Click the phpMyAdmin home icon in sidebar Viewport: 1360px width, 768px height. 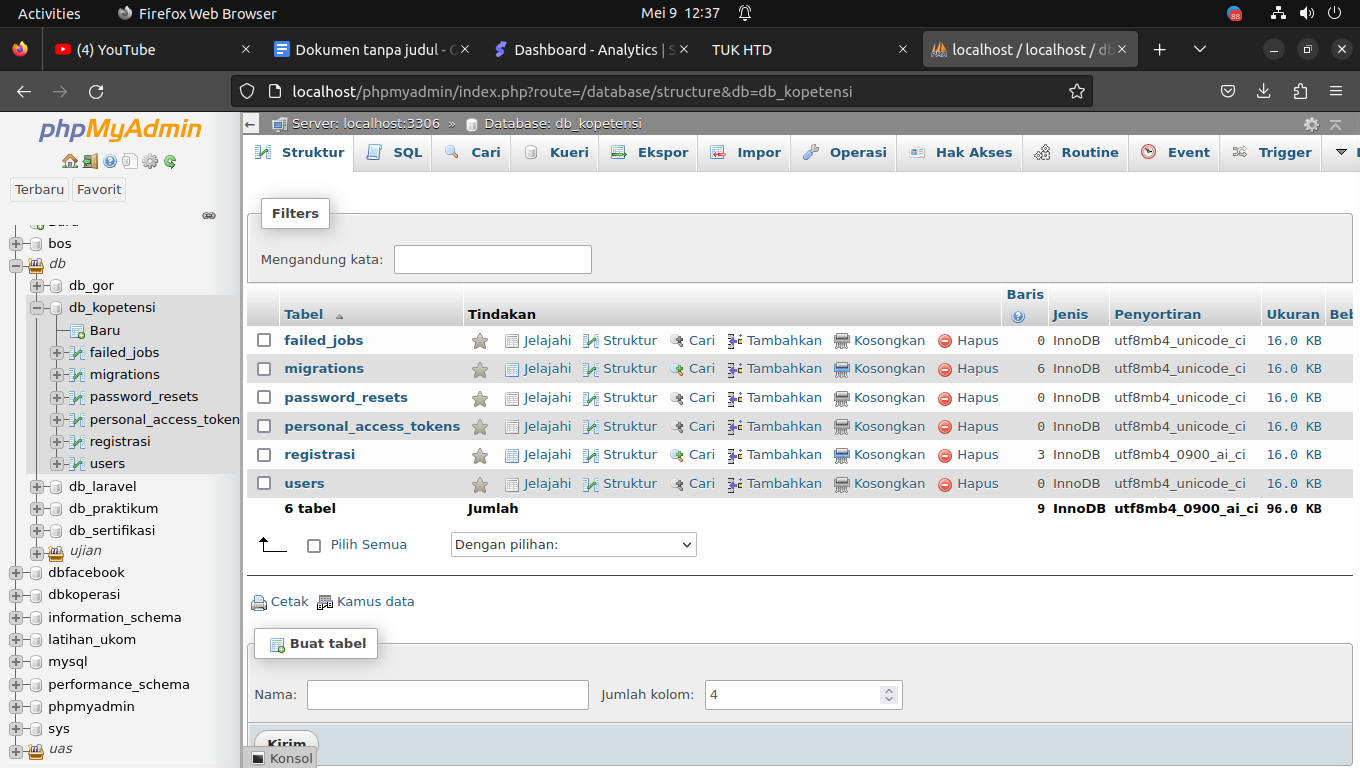tap(69, 161)
